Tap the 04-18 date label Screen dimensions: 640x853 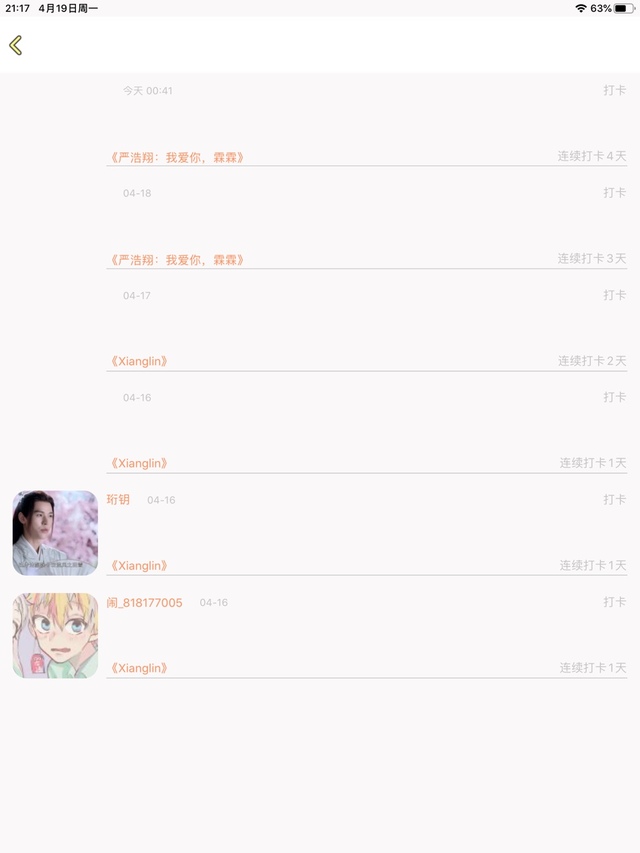point(137,193)
